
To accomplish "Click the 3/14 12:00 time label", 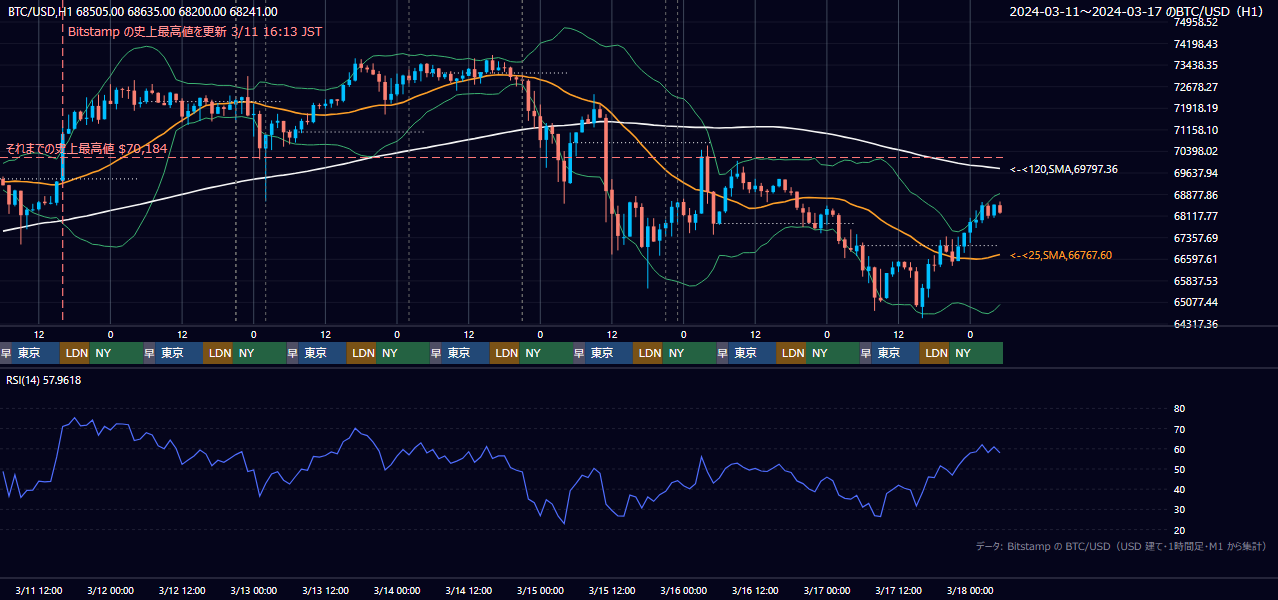I will pos(467,590).
